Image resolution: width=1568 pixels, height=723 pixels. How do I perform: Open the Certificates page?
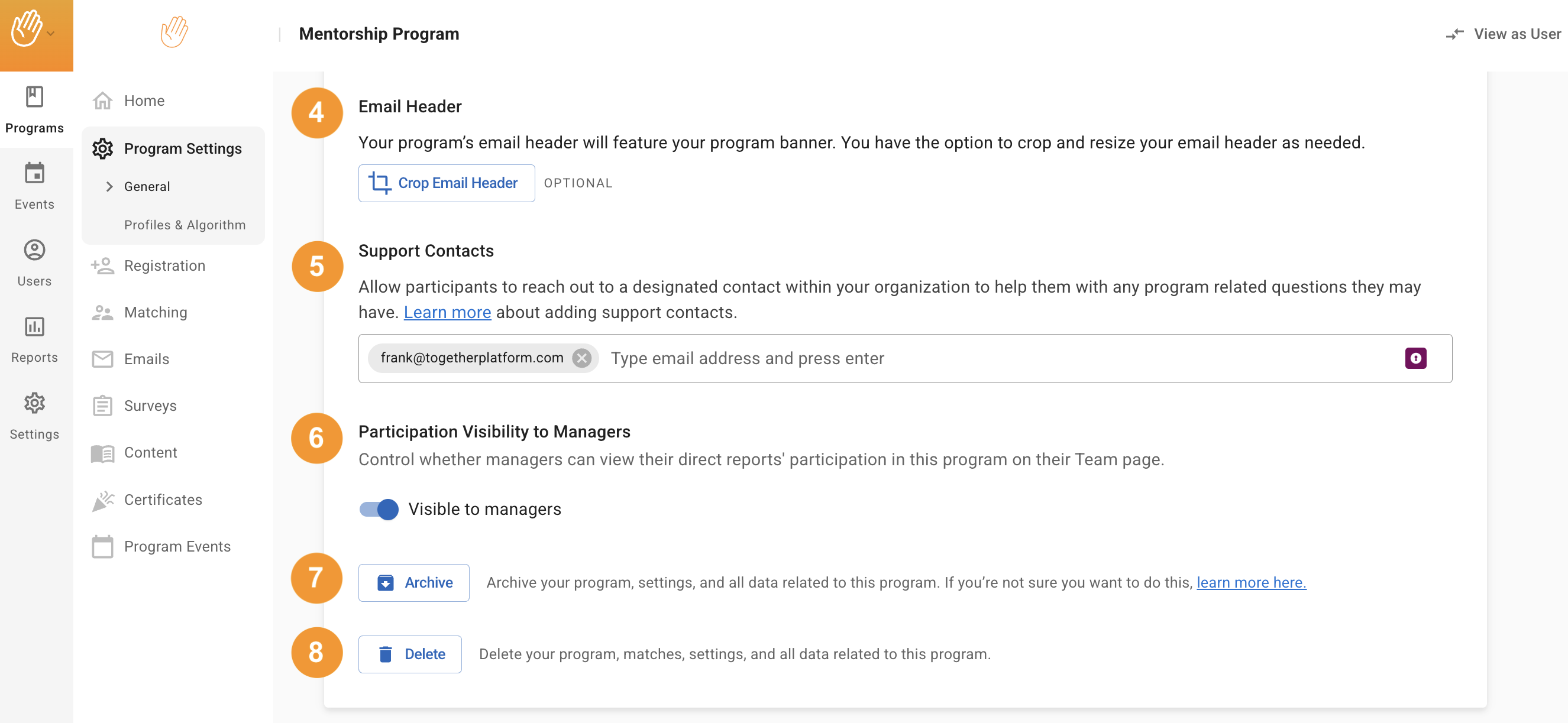[x=163, y=499]
